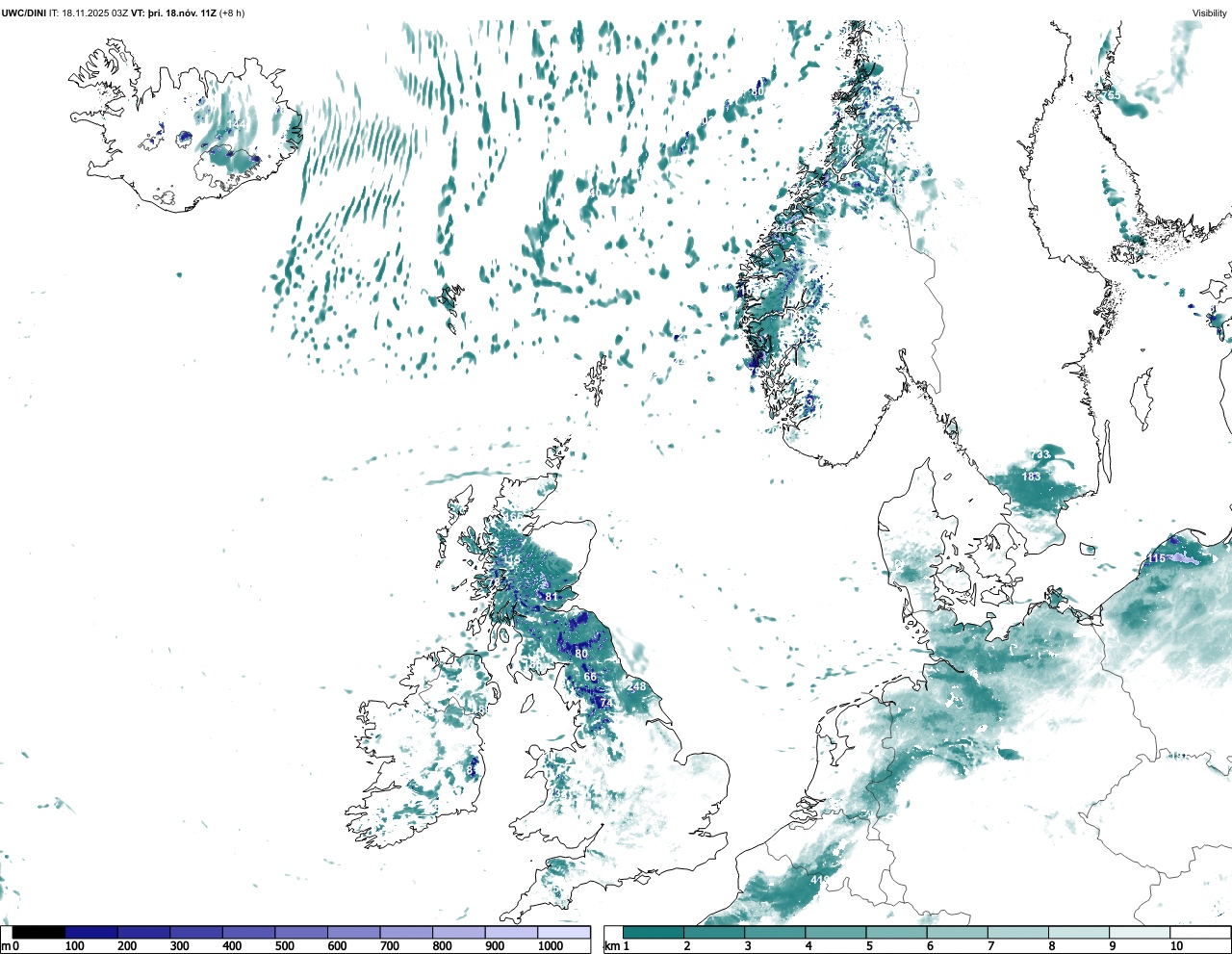Click the 200–300 m legend swatch
The image size is (1232, 954).
pos(144,932)
